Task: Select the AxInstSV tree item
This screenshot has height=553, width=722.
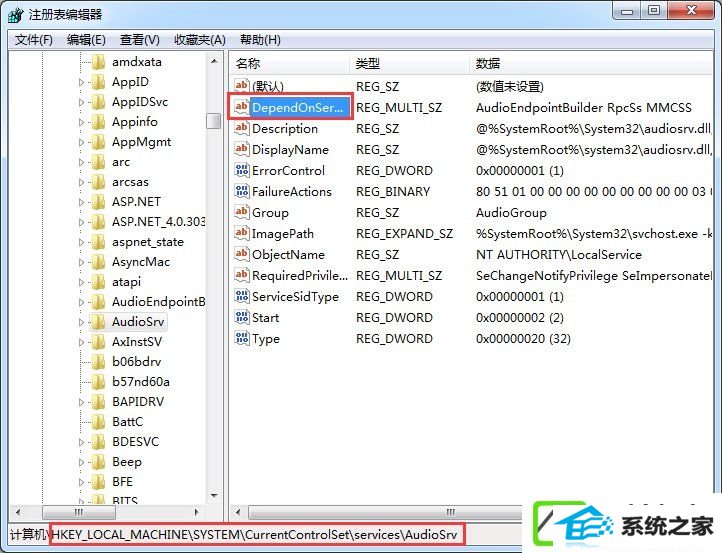Action: (x=137, y=342)
